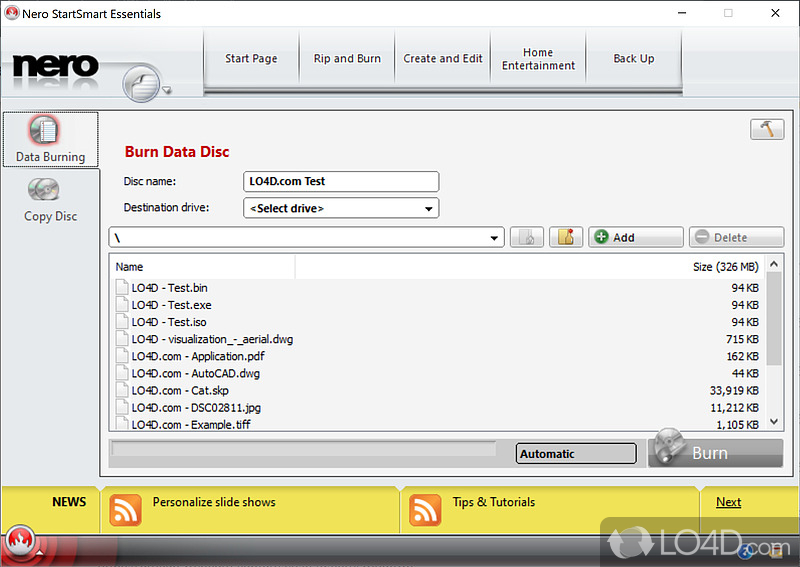The width and height of the screenshot is (800, 567).
Task: Click the Burn button
Action: [715, 453]
